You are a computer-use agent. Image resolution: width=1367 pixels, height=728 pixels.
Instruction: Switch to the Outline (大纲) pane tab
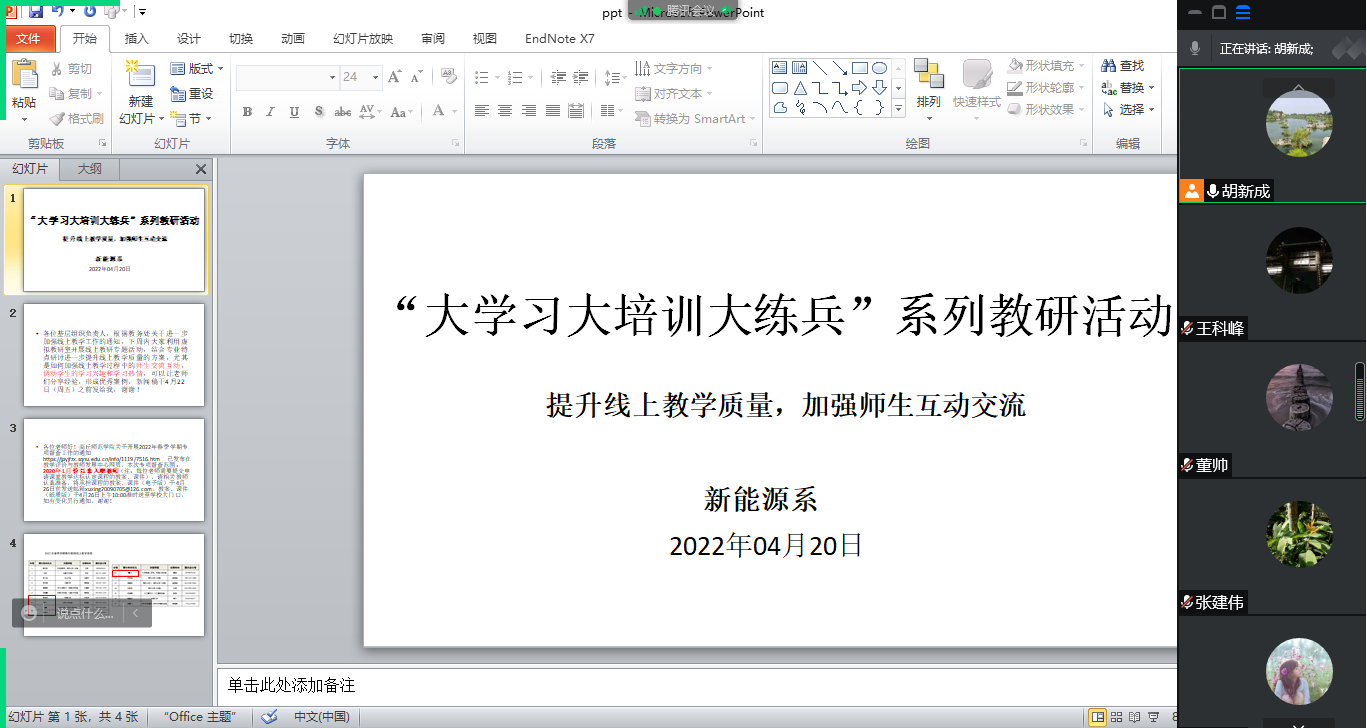pyautogui.click(x=90, y=169)
